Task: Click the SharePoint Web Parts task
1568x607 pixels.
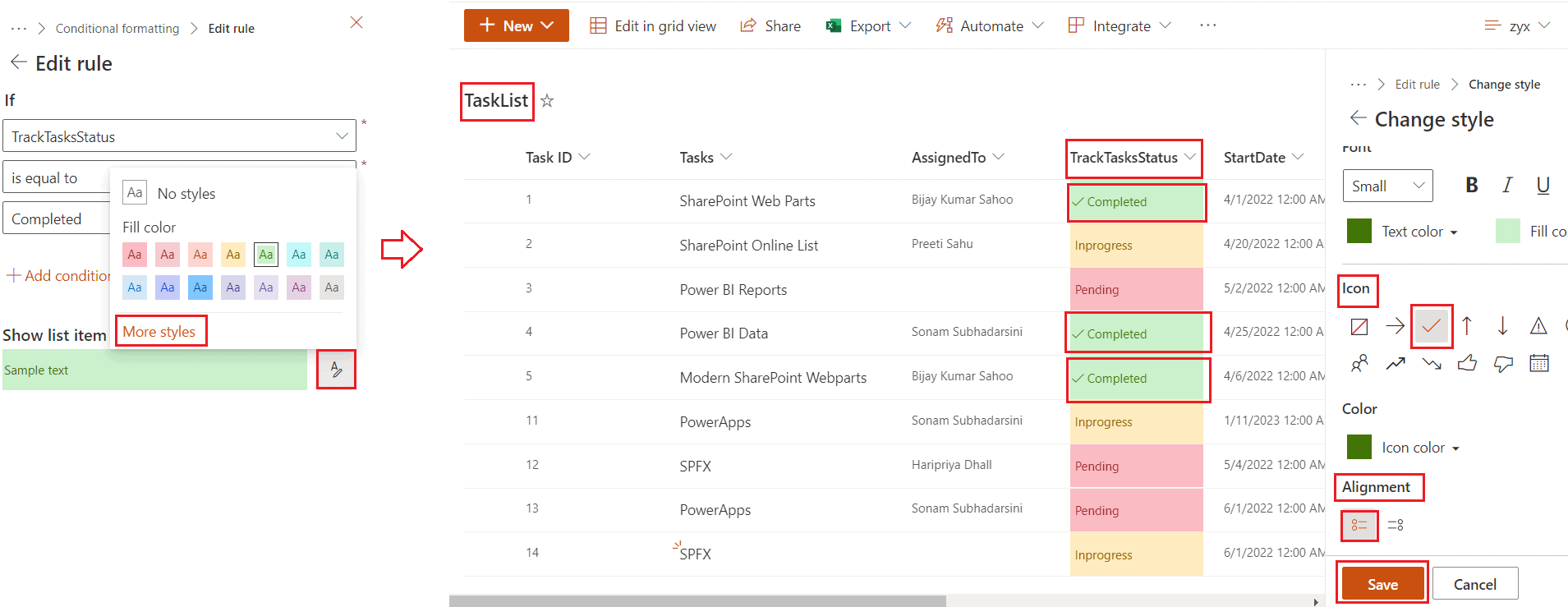Action: coord(747,201)
